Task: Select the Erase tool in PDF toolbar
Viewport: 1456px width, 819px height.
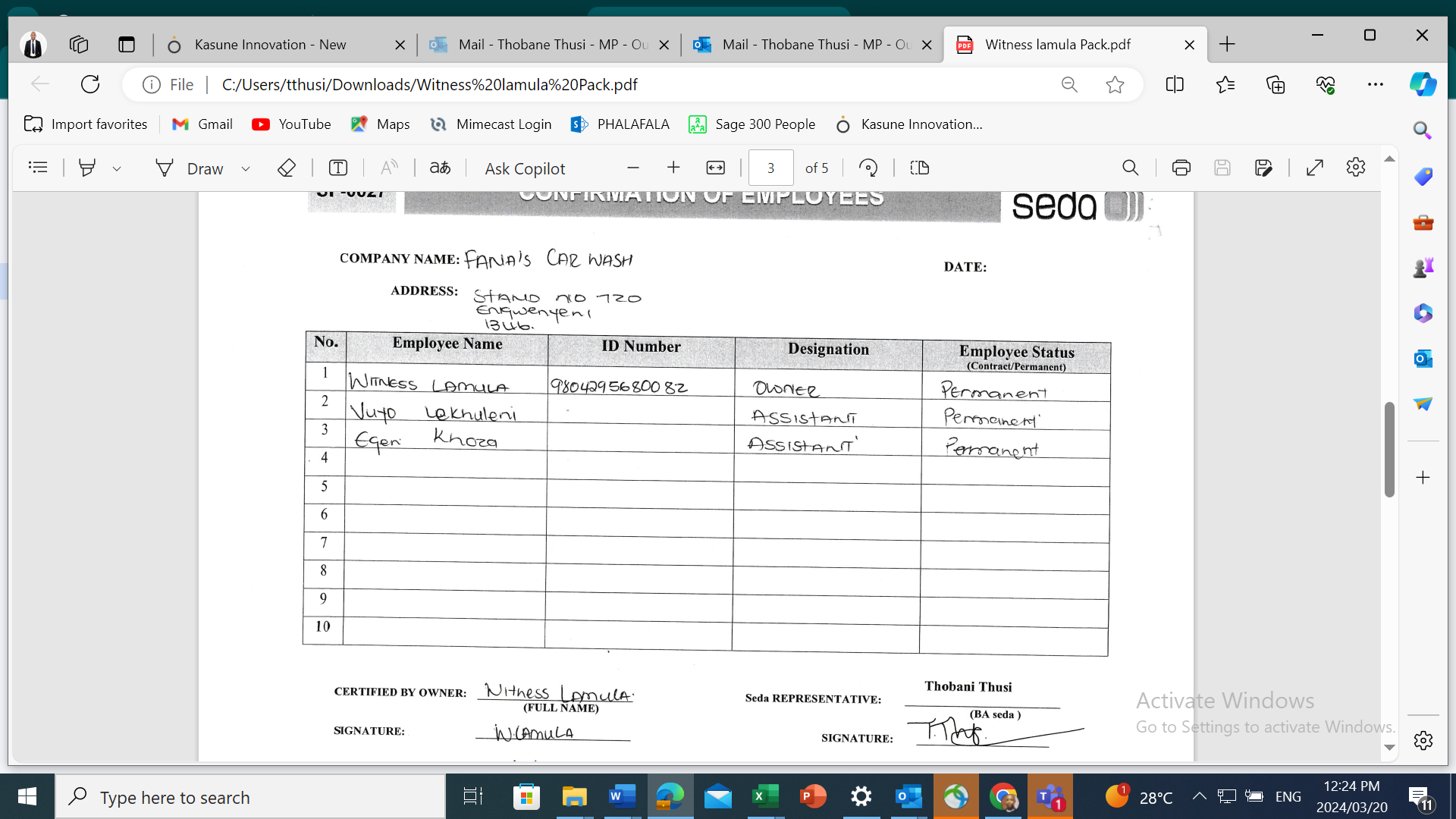Action: [x=286, y=168]
